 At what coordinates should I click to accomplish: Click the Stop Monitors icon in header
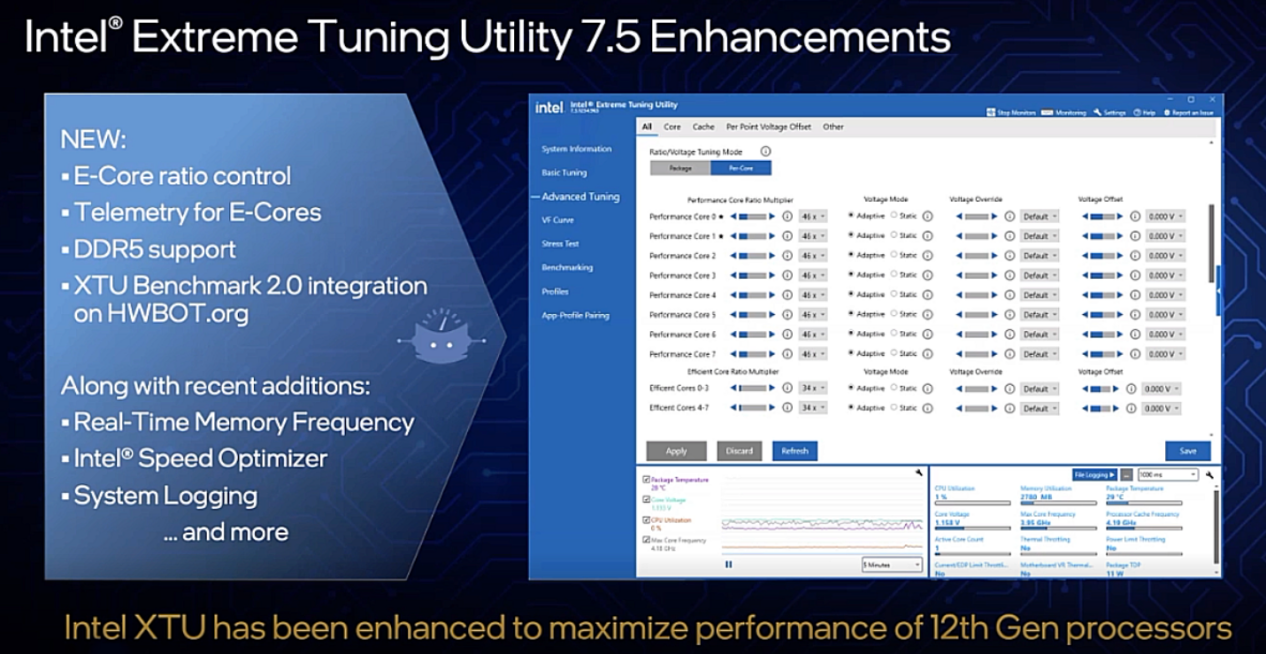990,113
